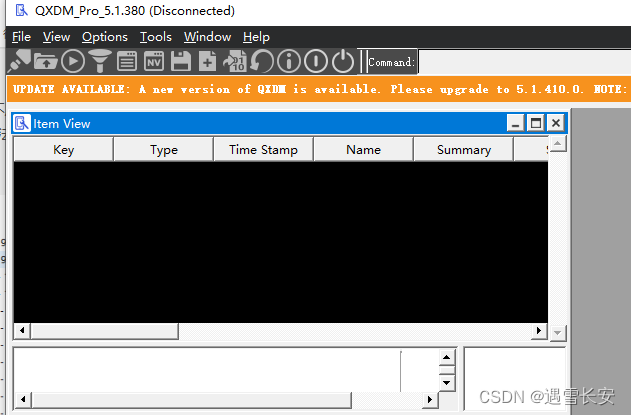631x415 pixels.
Task: Click bottom pane horizontal scrollbar right arrow
Action: coord(430,400)
